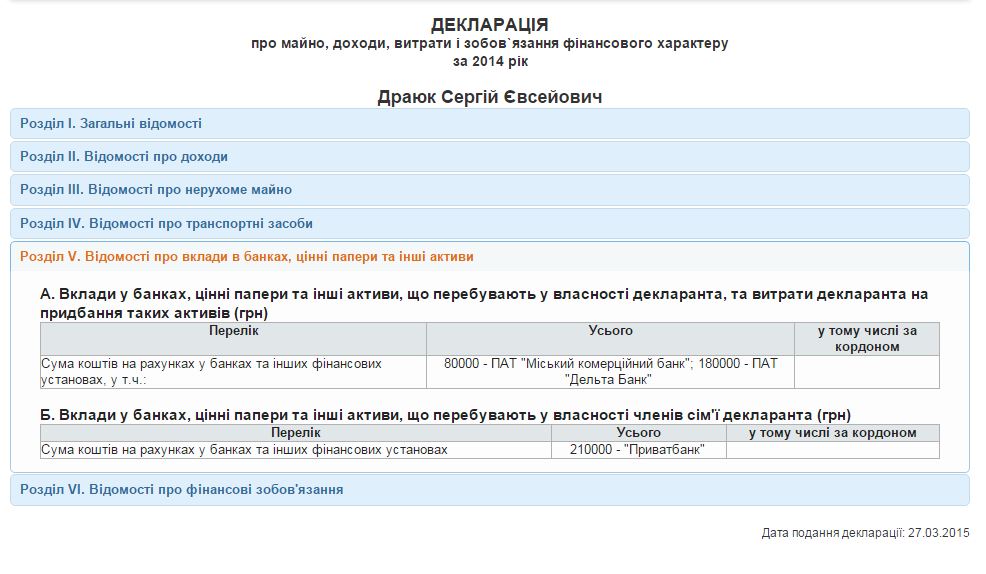Click empty abroad cell in declarant's table A
The width and height of the screenshot is (986, 574).
pyautogui.click(x=866, y=372)
